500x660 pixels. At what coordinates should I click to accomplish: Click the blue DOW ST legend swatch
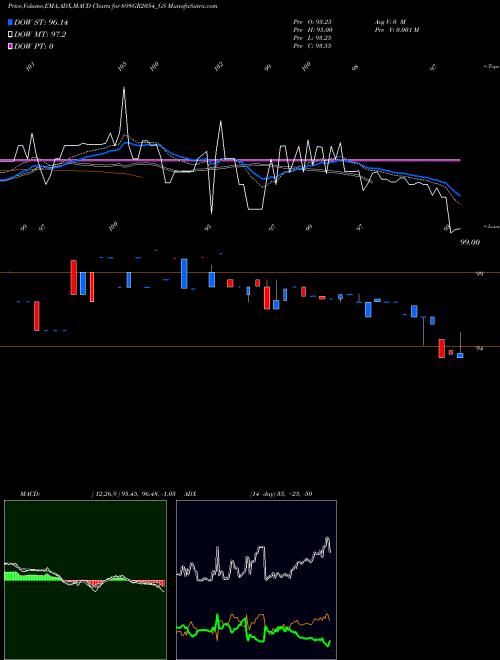[10, 22]
